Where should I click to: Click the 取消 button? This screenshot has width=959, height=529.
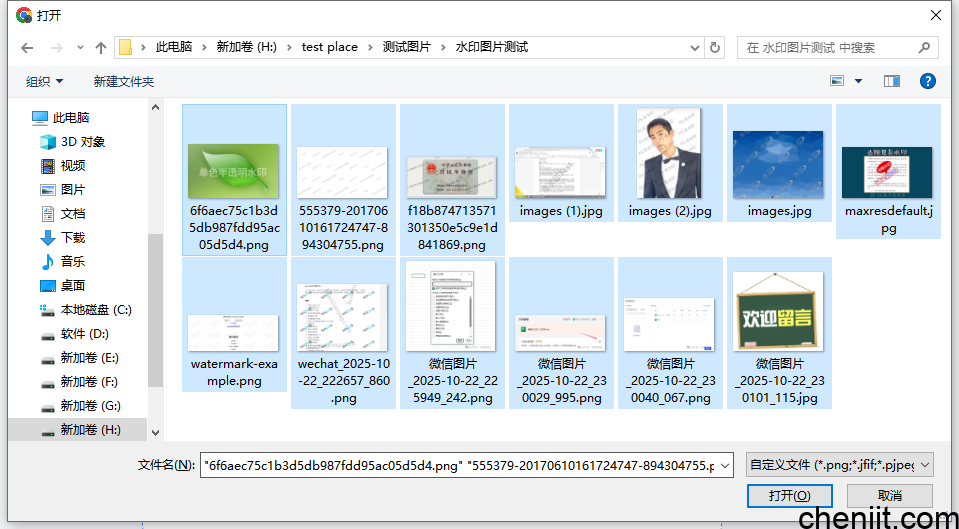889,496
